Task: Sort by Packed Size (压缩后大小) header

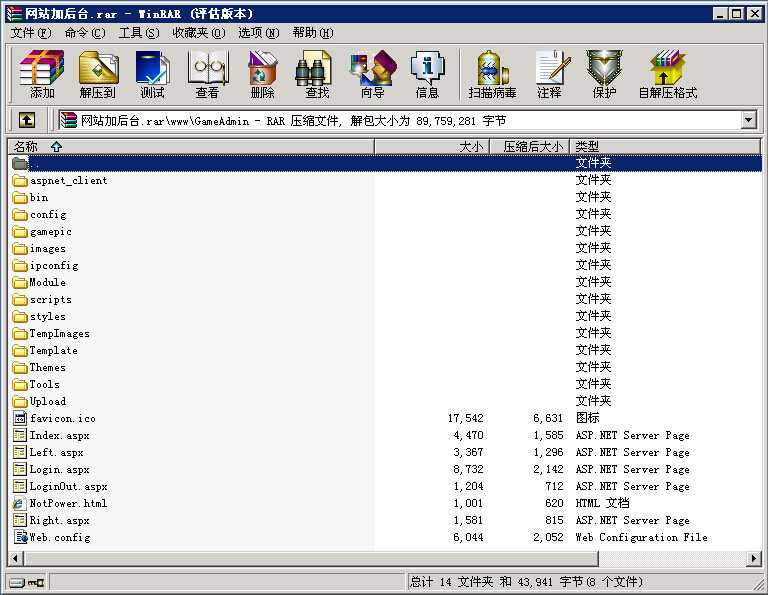Action: pyautogui.click(x=529, y=146)
